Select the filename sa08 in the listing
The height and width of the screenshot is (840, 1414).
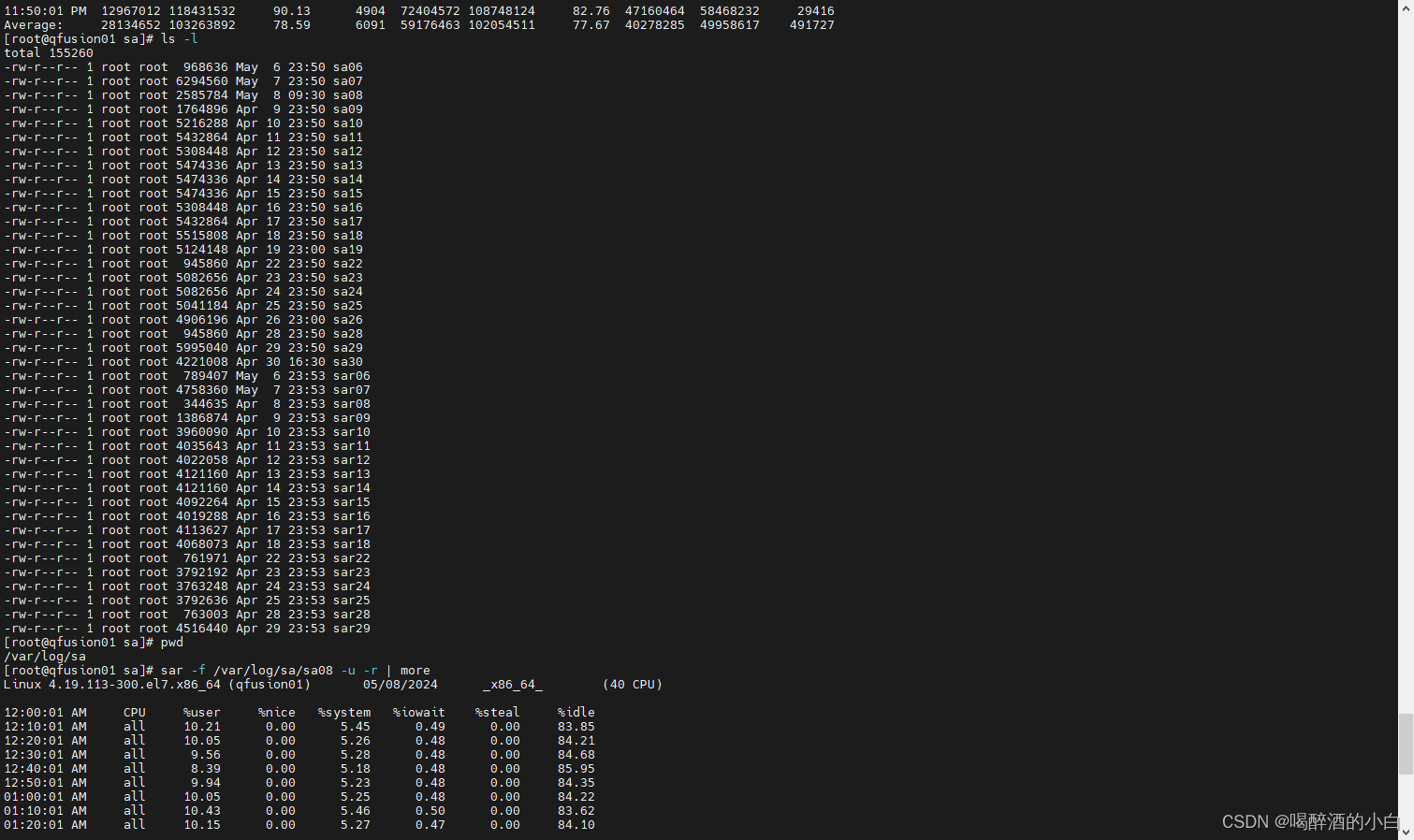click(348, 94)
